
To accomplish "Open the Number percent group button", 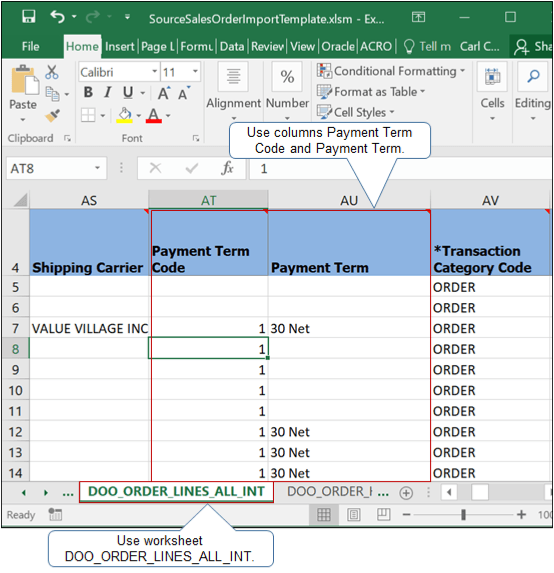I will pyautogui.click(x=287, y=91).
